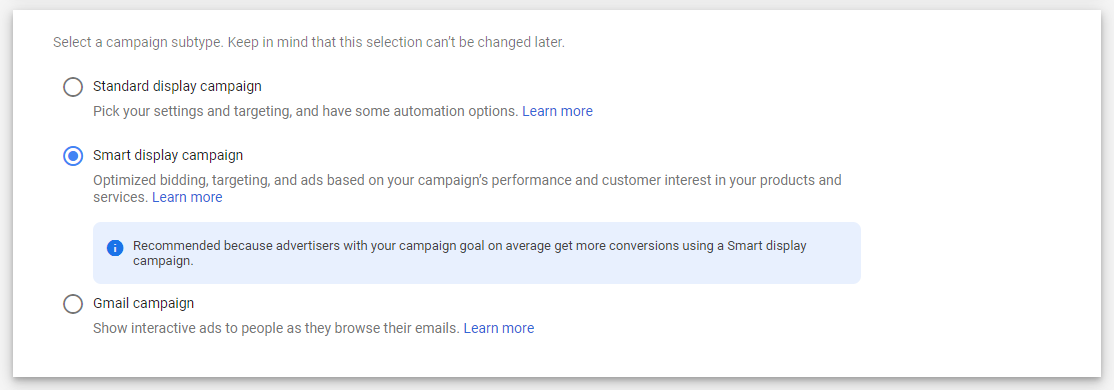Open Learn more link under Gmail campaign
Image resolution: width=1114 pixels, height=390 pixels.
click(499, 328)
